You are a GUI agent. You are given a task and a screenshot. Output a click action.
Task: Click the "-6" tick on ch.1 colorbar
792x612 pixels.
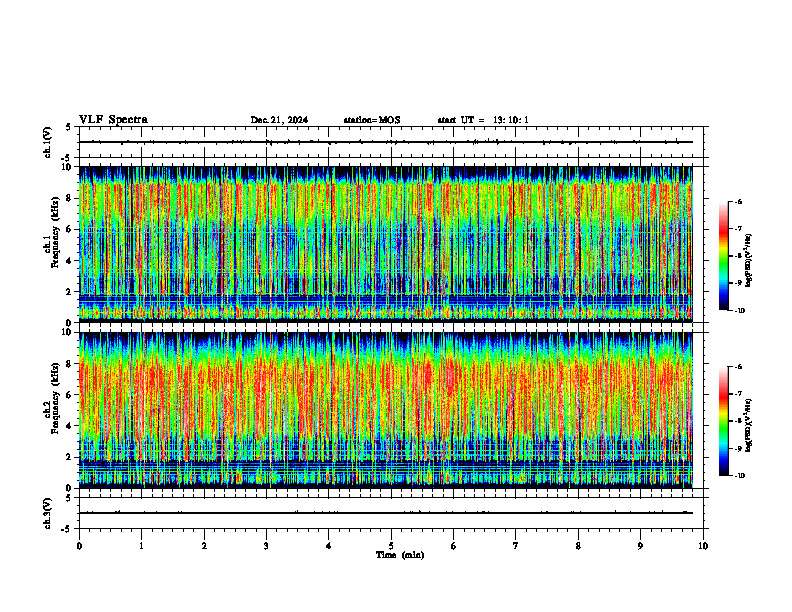click(x=738, y=202)
